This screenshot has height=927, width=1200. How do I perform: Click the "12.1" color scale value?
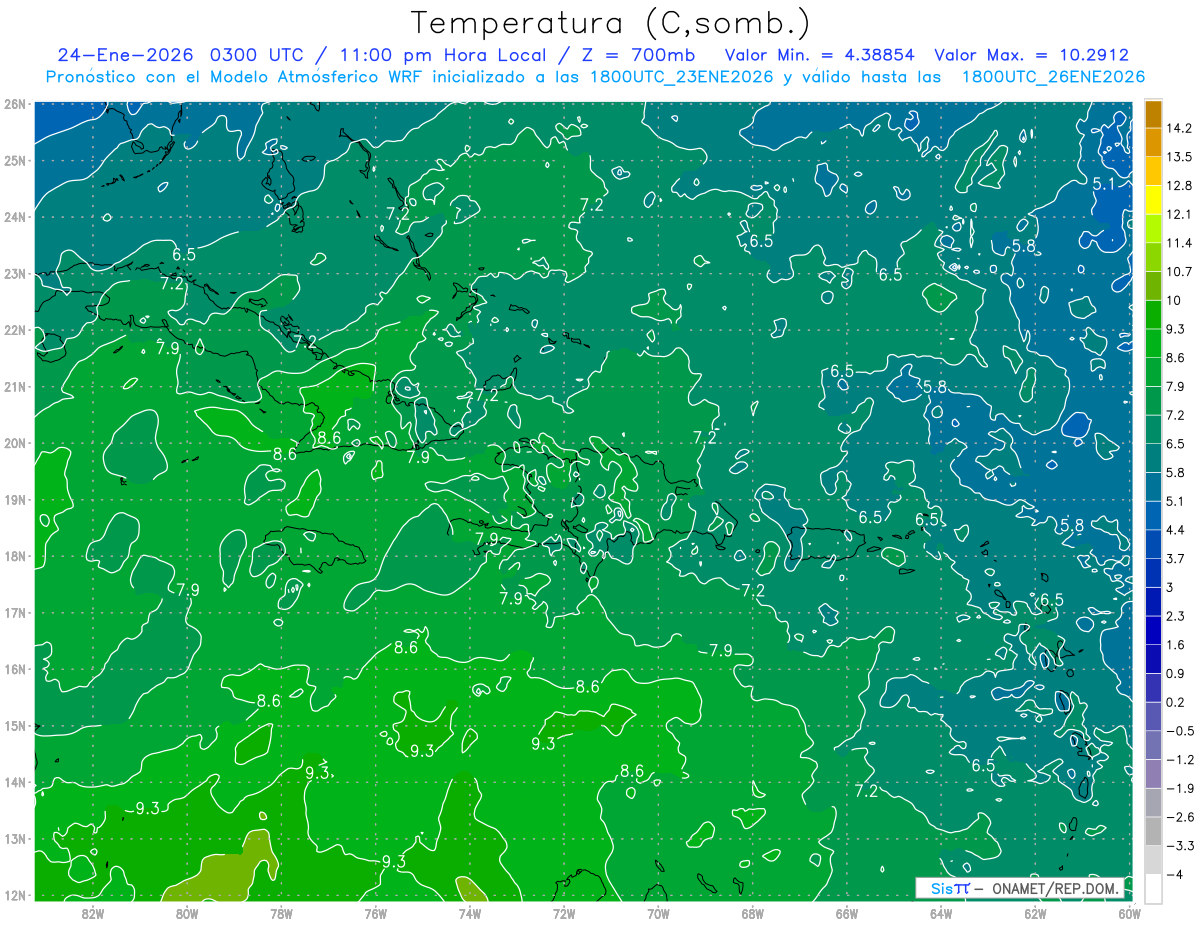coord(1179,214)
